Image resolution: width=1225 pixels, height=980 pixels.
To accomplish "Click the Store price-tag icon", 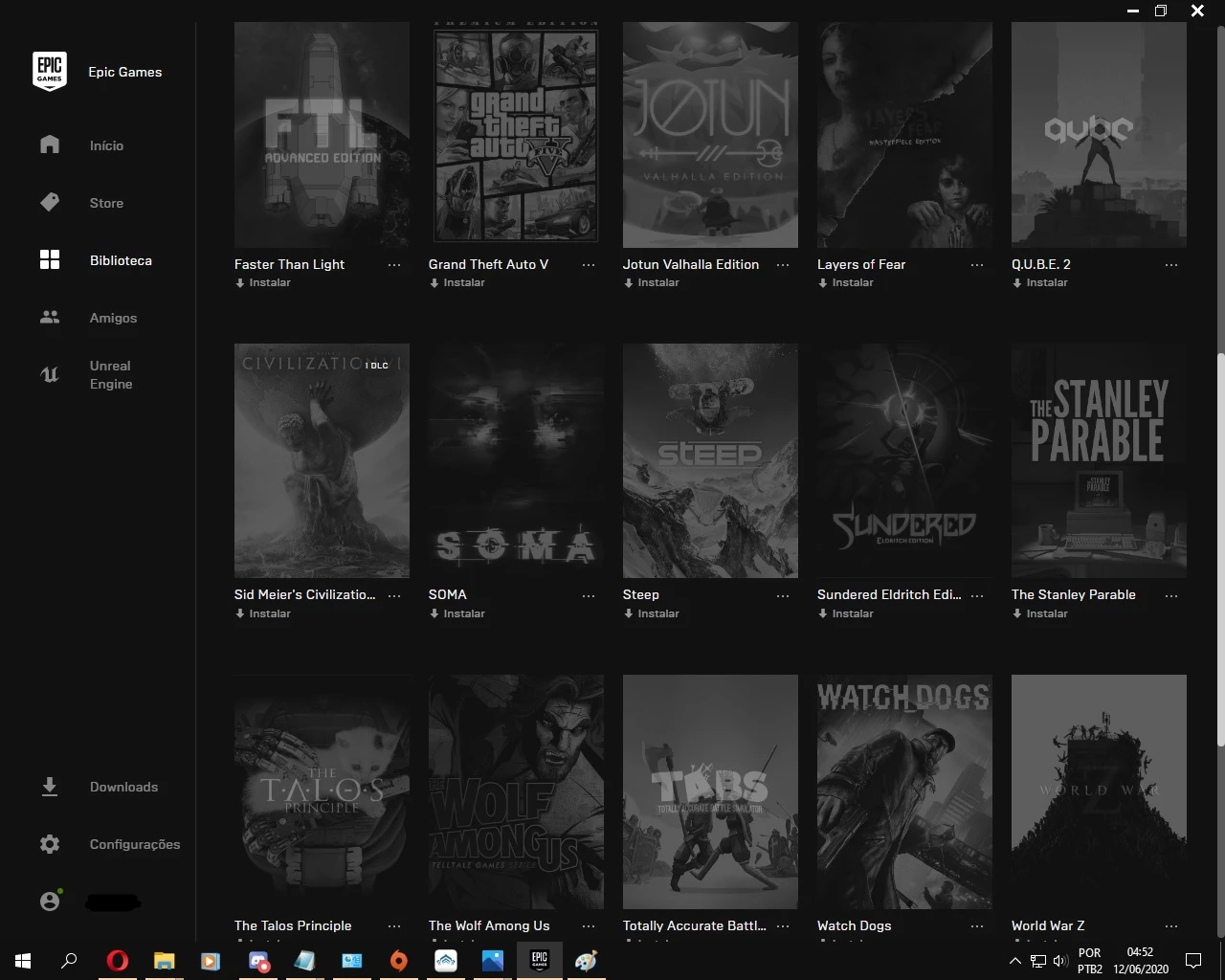I will tap(50, 202).
